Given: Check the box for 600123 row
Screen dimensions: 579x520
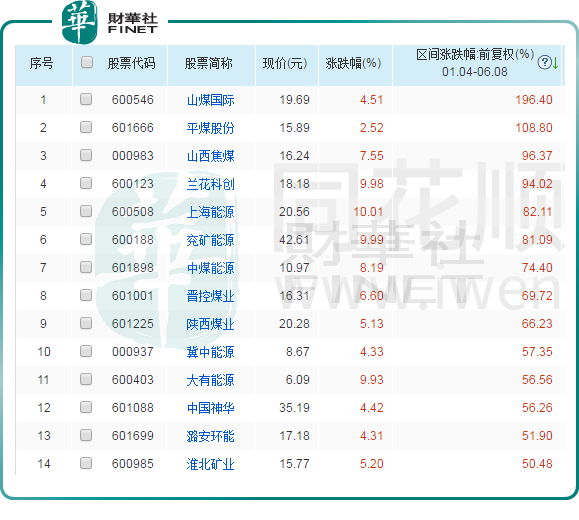Looking at the screenshot, I should (86, 183).
